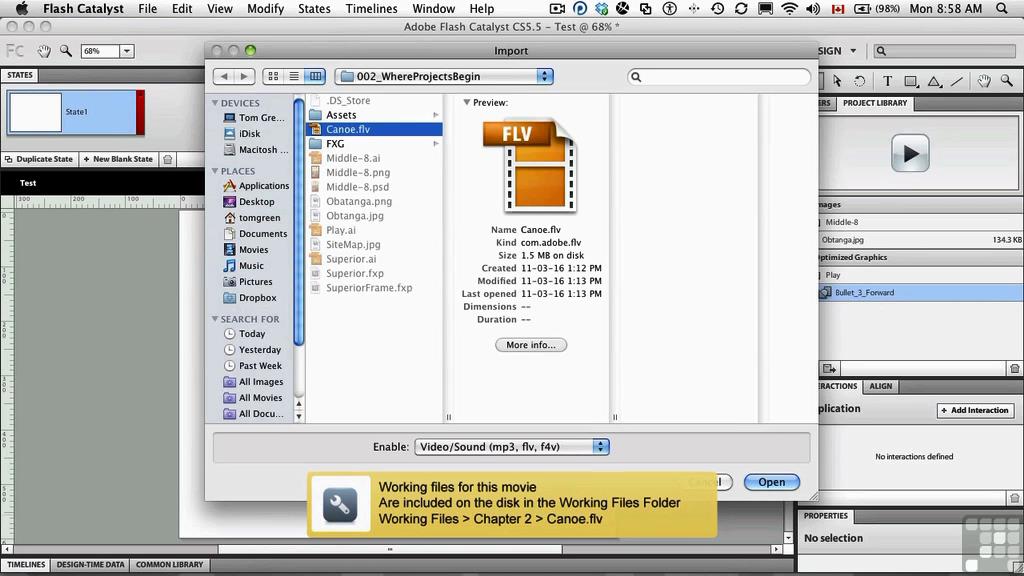Click New Blank State button
The image size is (1024, 576).
(x=118, y=159)
